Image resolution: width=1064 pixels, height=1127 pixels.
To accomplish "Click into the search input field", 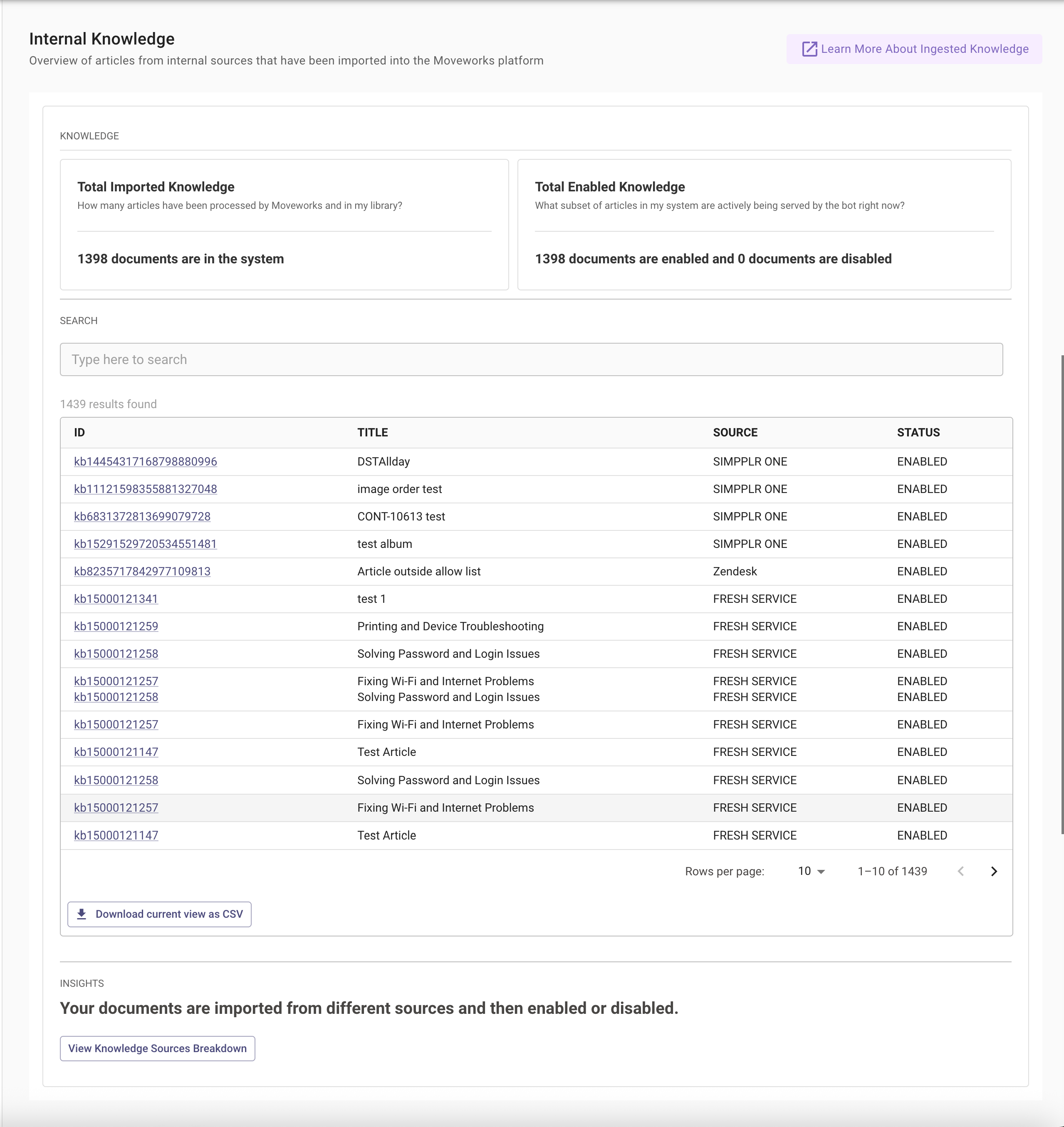I will 531,359.
